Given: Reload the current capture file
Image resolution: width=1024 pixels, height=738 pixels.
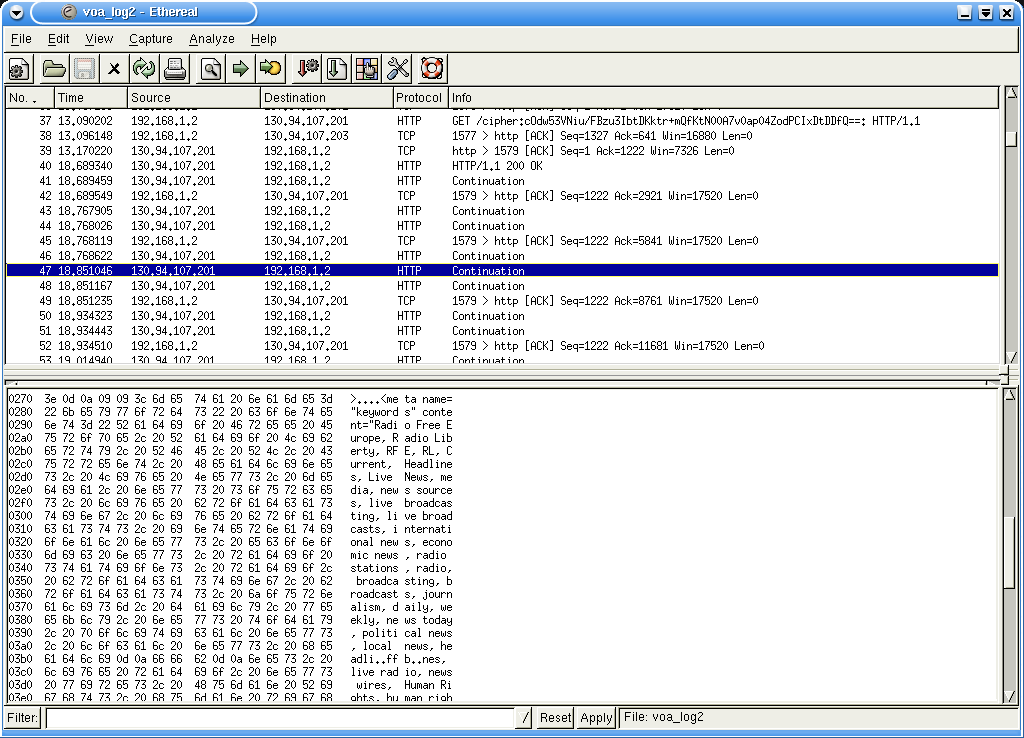Looking at the screenshot, I should click(x=144, y=69).
